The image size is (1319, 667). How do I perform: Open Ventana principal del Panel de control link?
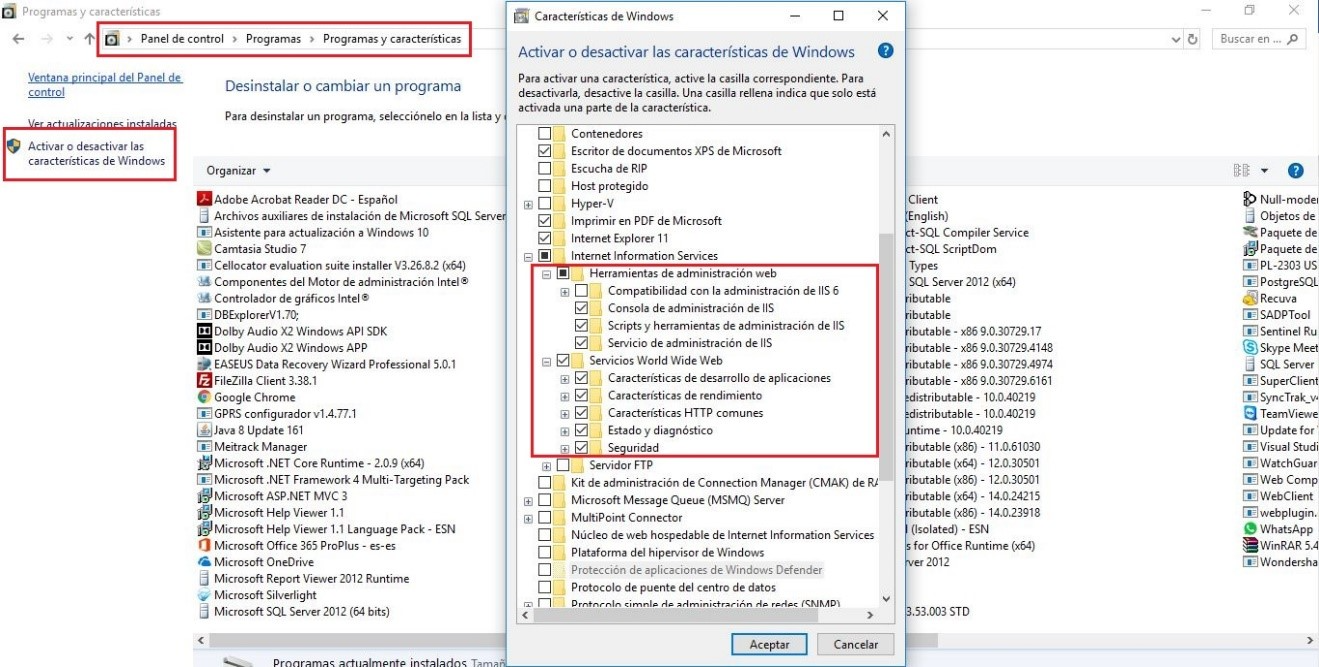pyautogui.click(x=105, y=85)
